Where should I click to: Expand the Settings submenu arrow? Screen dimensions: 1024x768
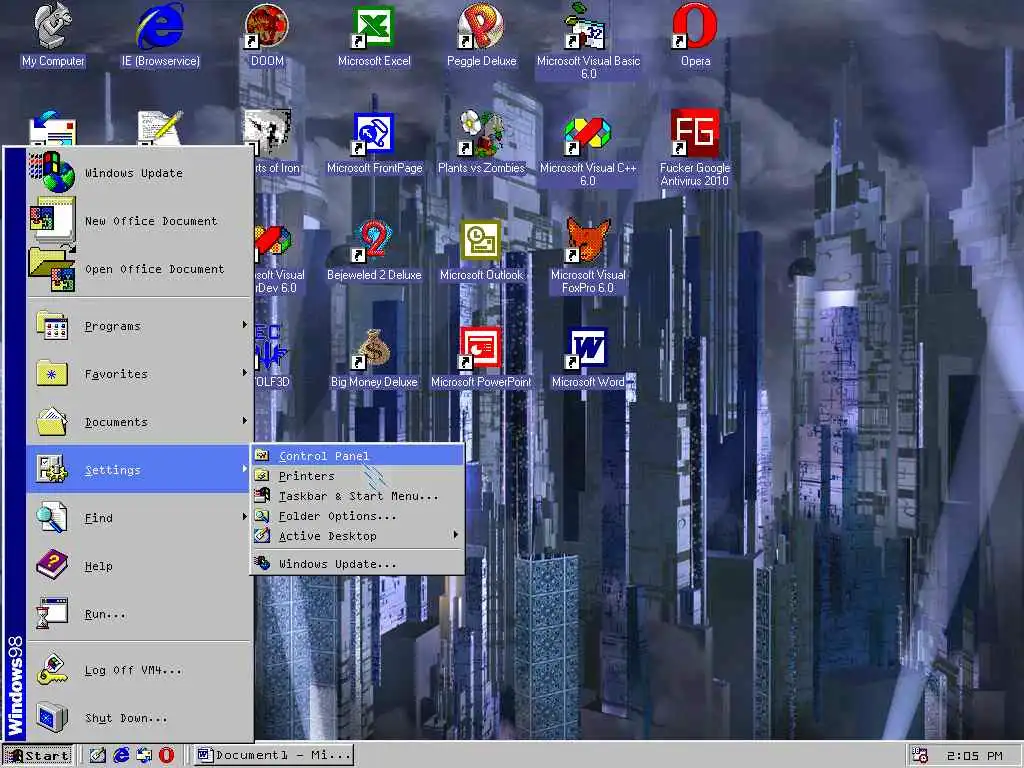tap(244, 469)
